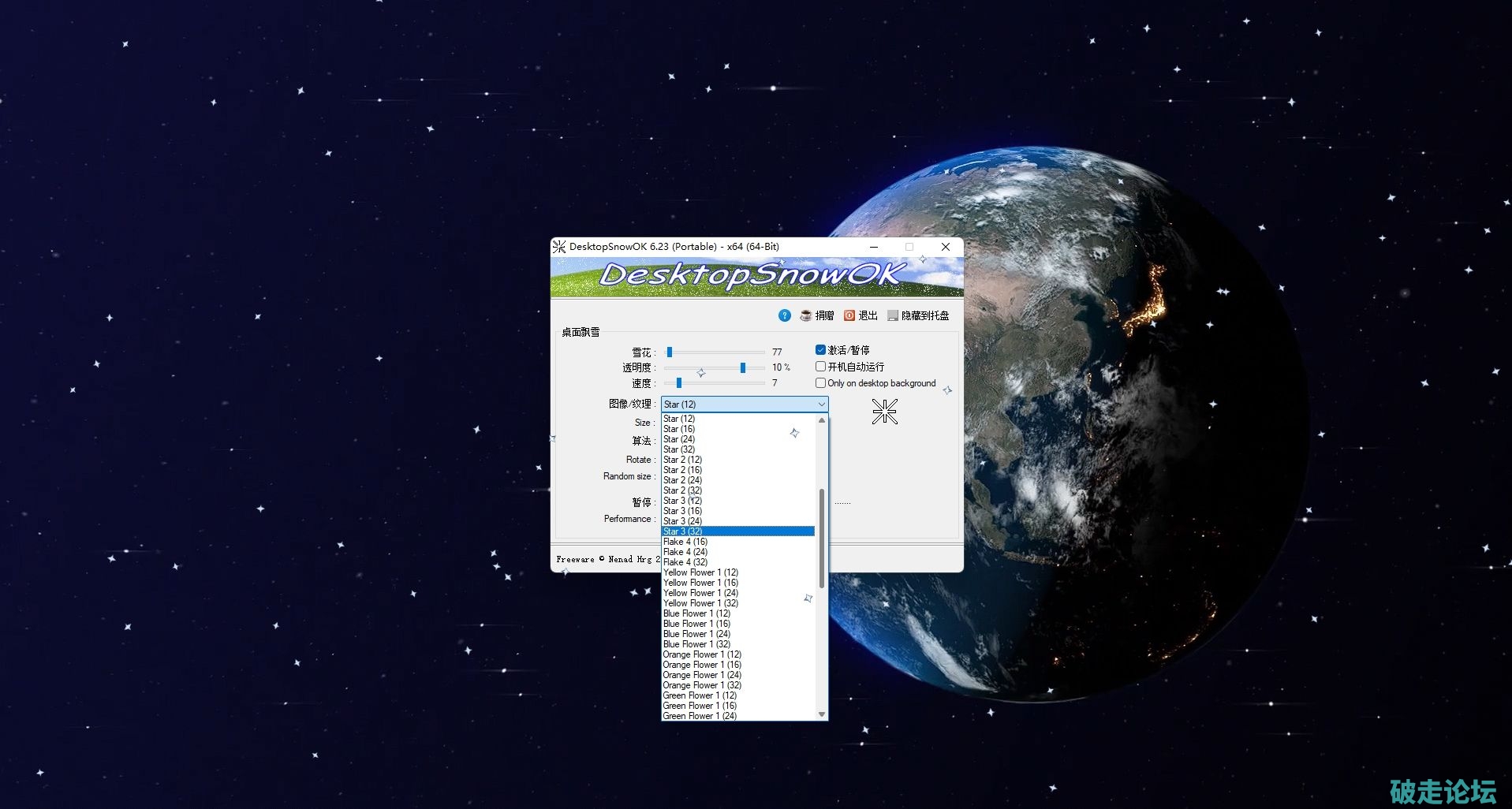
Task: Pick the Flake 4 (24) list entry
Action: (685, 552)
